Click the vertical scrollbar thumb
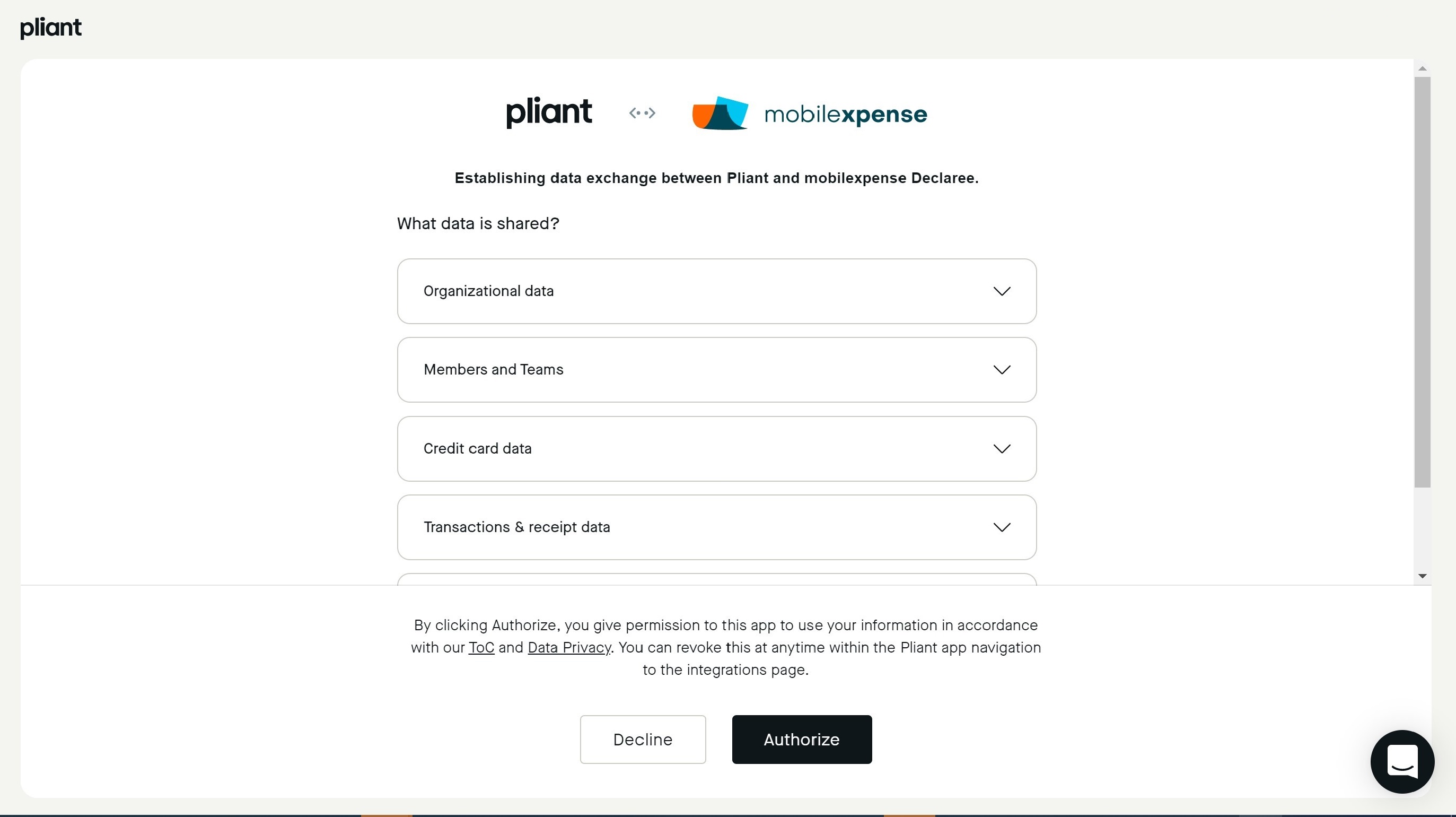This screenshot has width=1456, height=817. 1422,282
